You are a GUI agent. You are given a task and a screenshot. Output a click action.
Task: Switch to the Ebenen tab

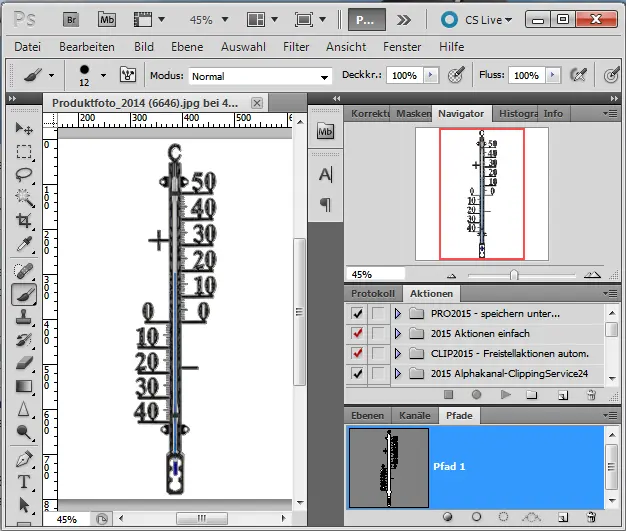(367, 415)
